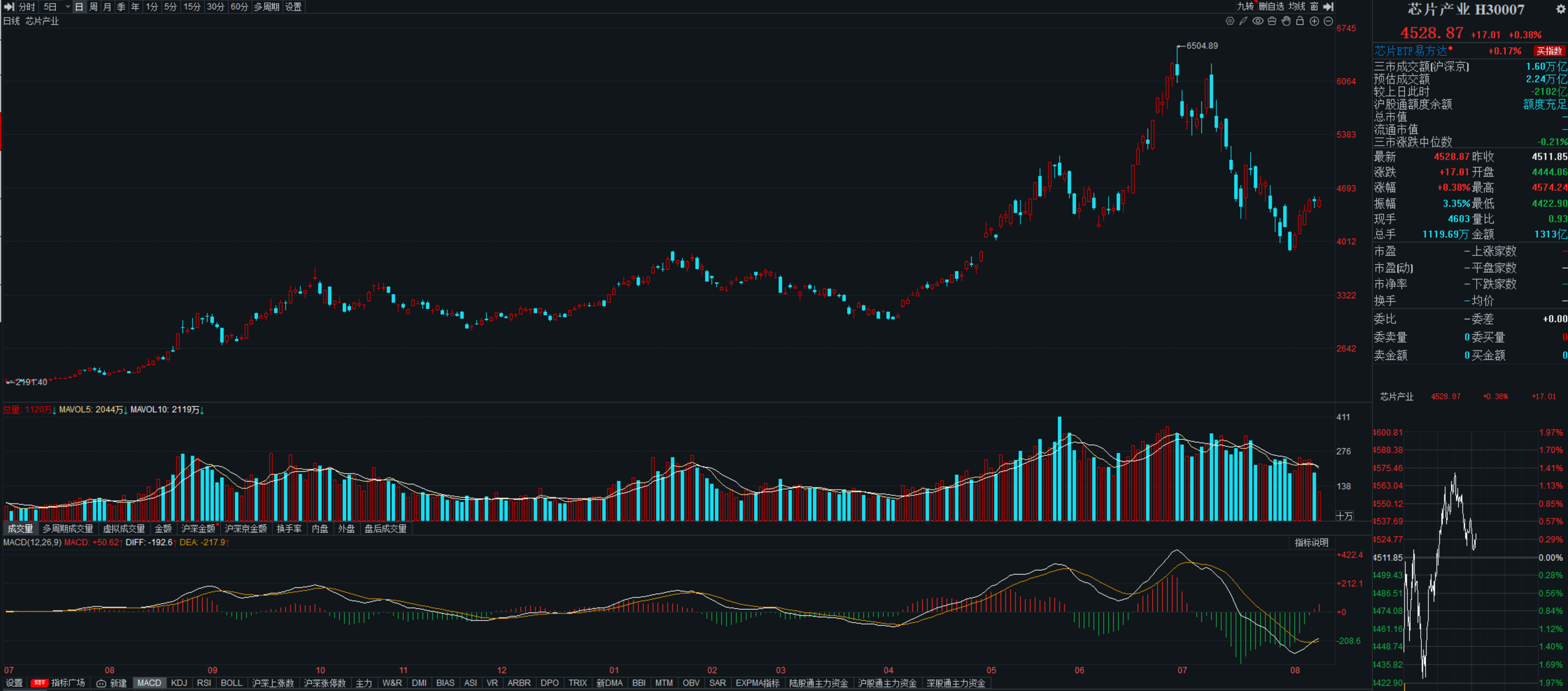Screen dimensions: 1568x691
Task: Click the top-left arrow expander icon
Action: (x=9, y=7)
